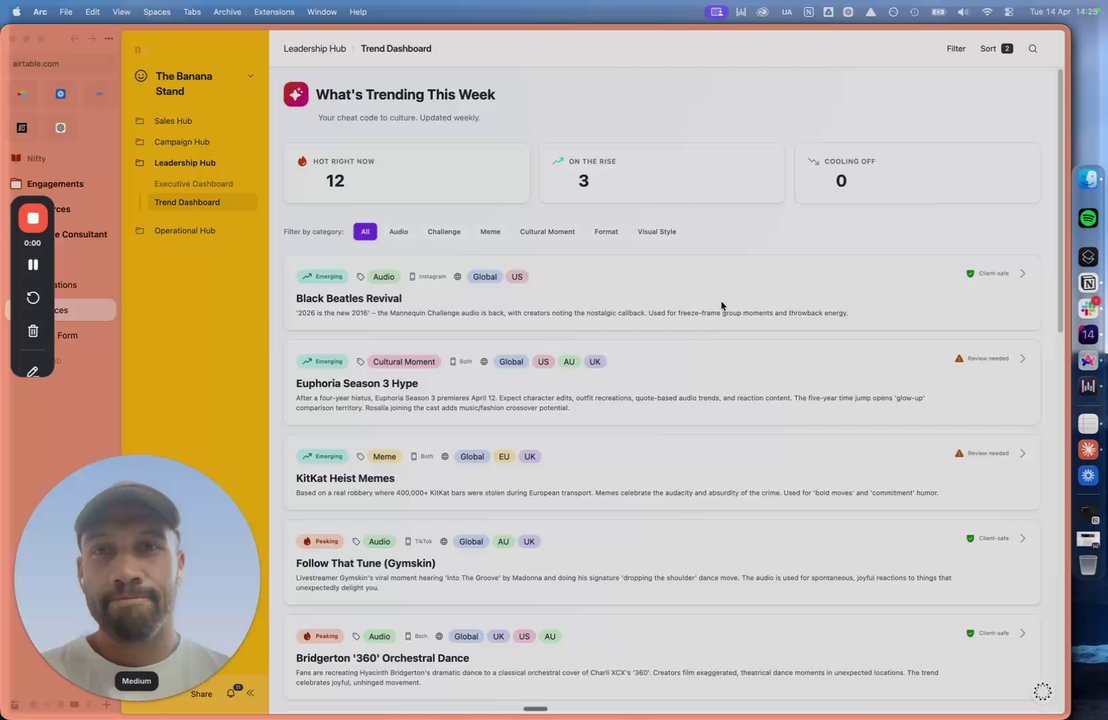Click Client-safe badge on Black Beatles Revival

click(988, 273)
